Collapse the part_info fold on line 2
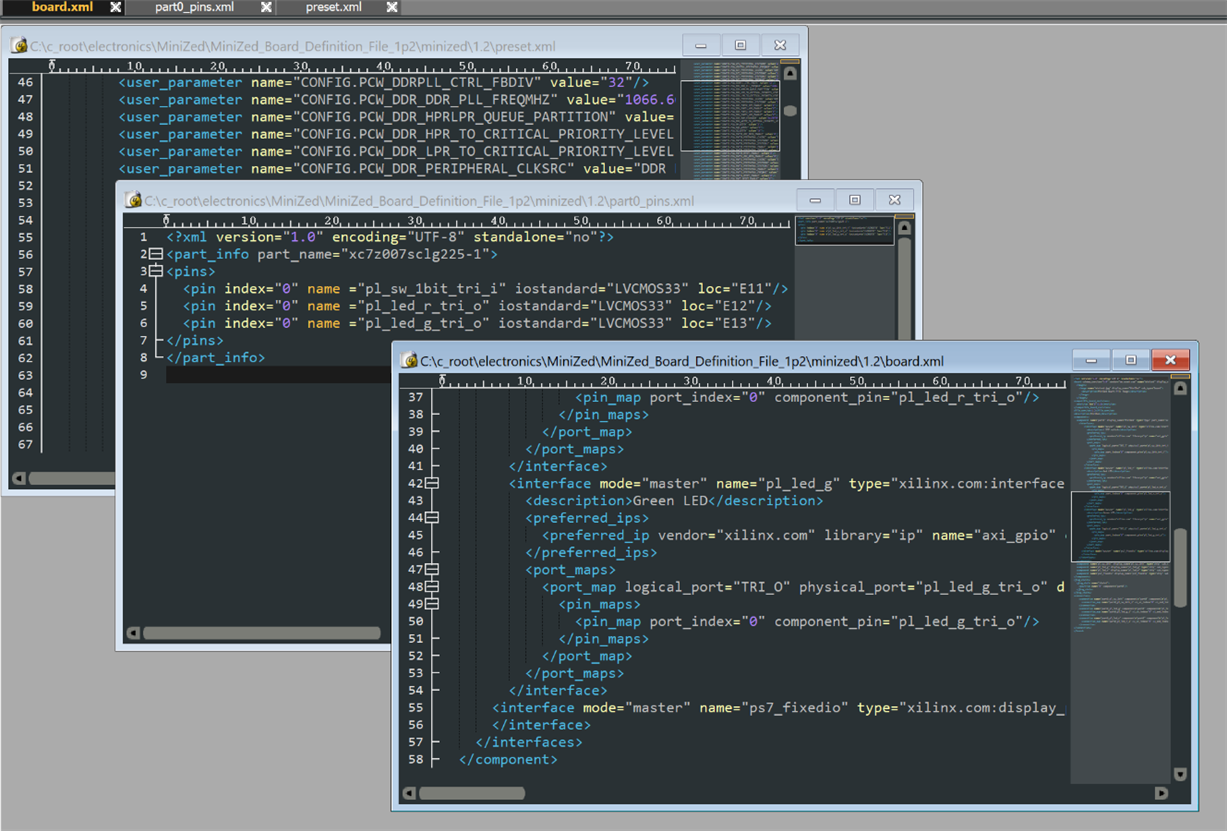The width and height of the screenshot is (1227, 831). tap(156, 255)
